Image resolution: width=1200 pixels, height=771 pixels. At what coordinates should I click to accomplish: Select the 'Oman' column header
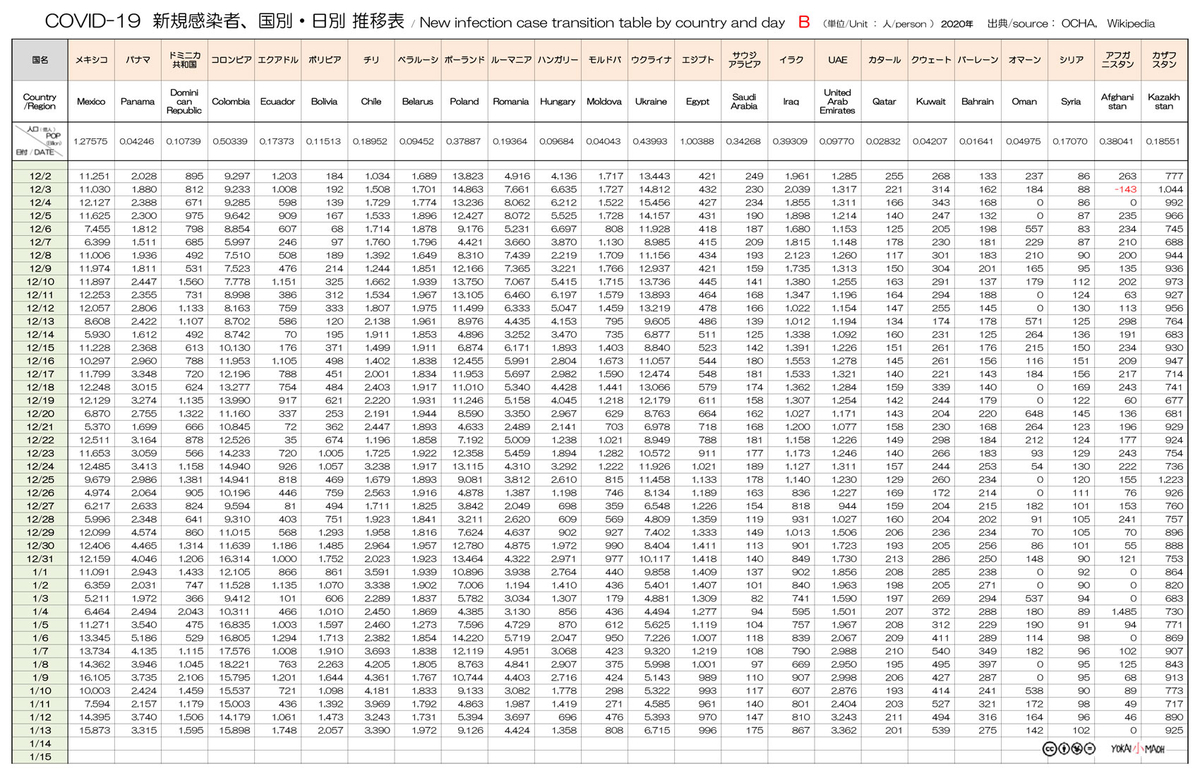tap(1024, 101)
